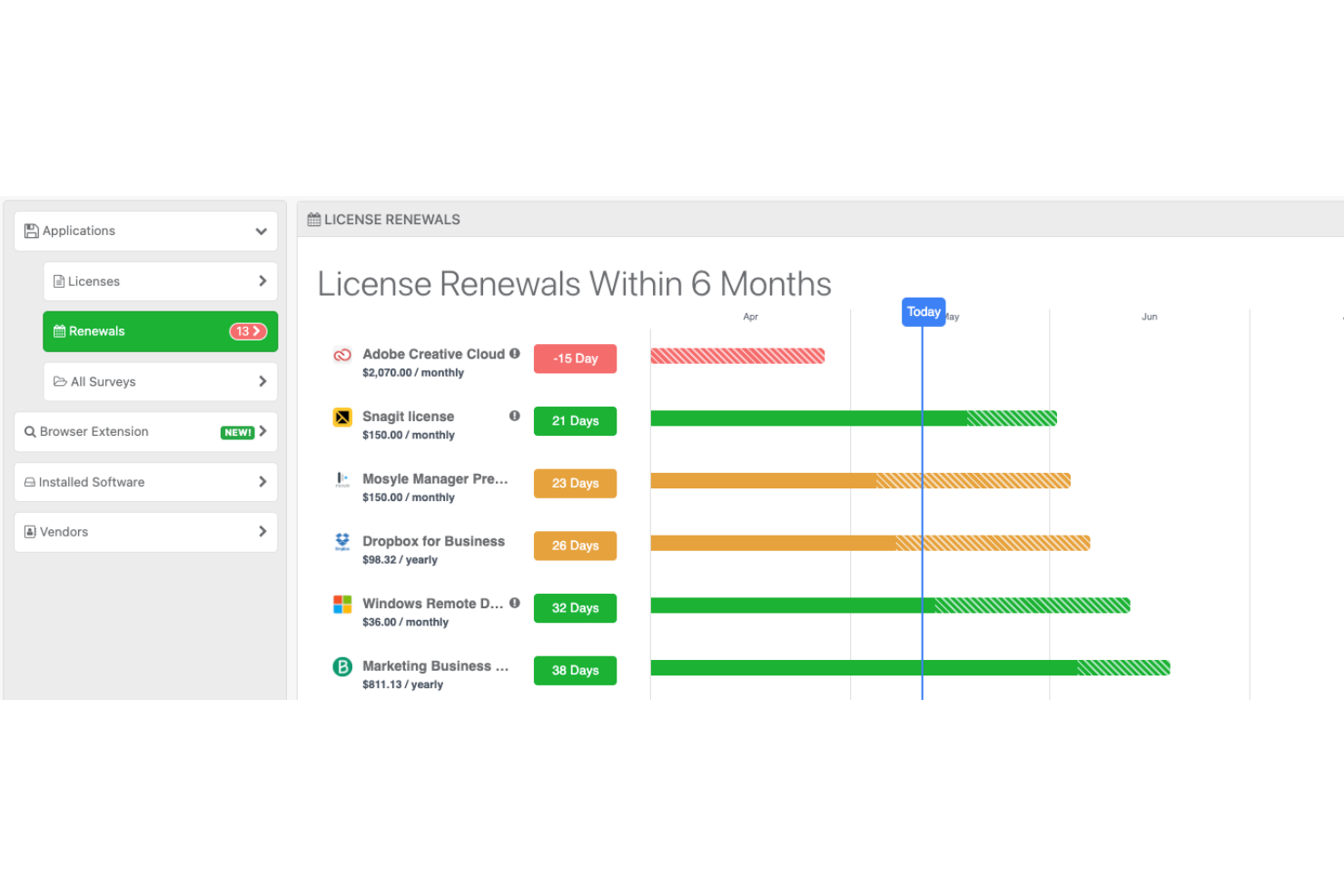Click the Renewals calendar icon in sidebar
This screenshot has width=1344, height=896.
(59, 331)
